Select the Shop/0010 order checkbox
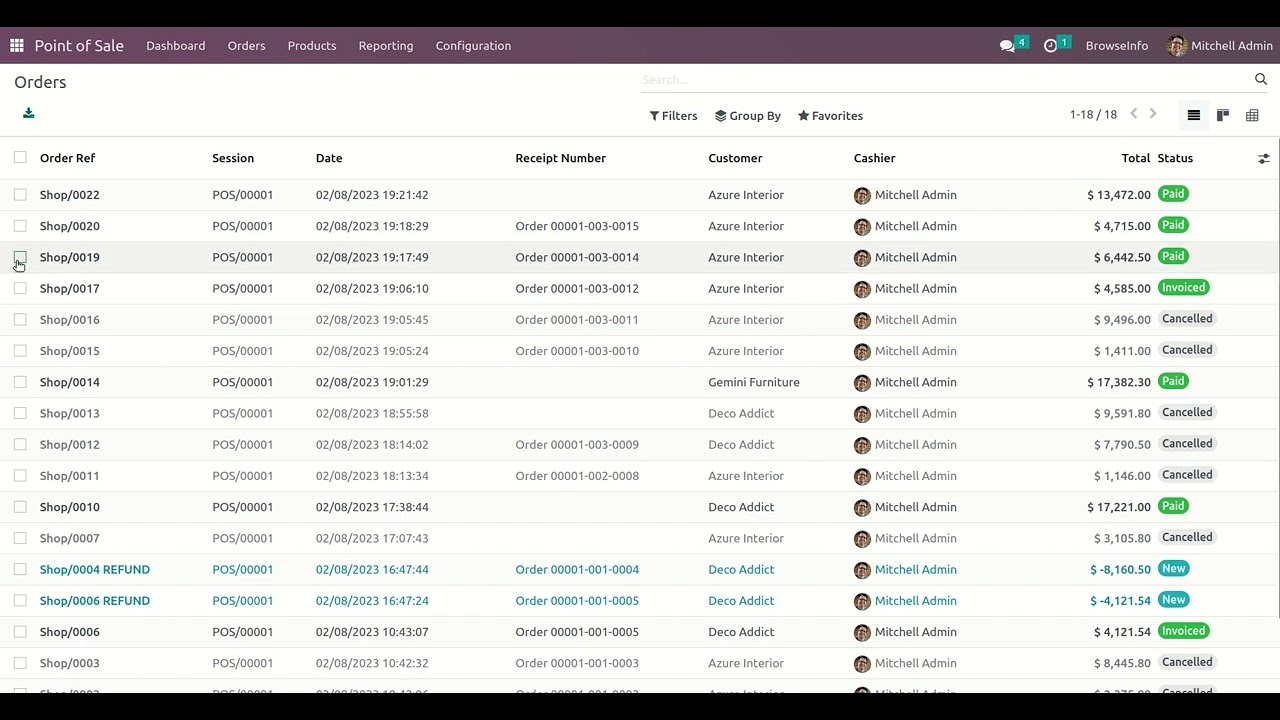 tap(20, 507)
